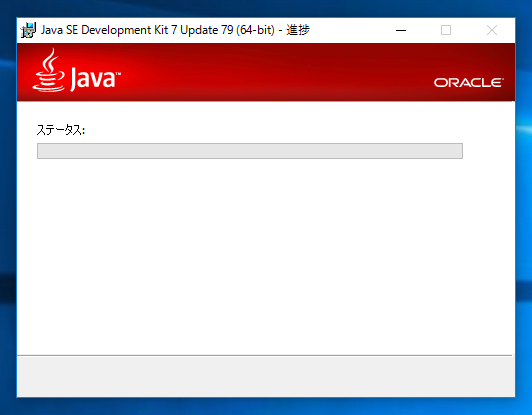Close the Java installer progress window

(x=492, y=30)
